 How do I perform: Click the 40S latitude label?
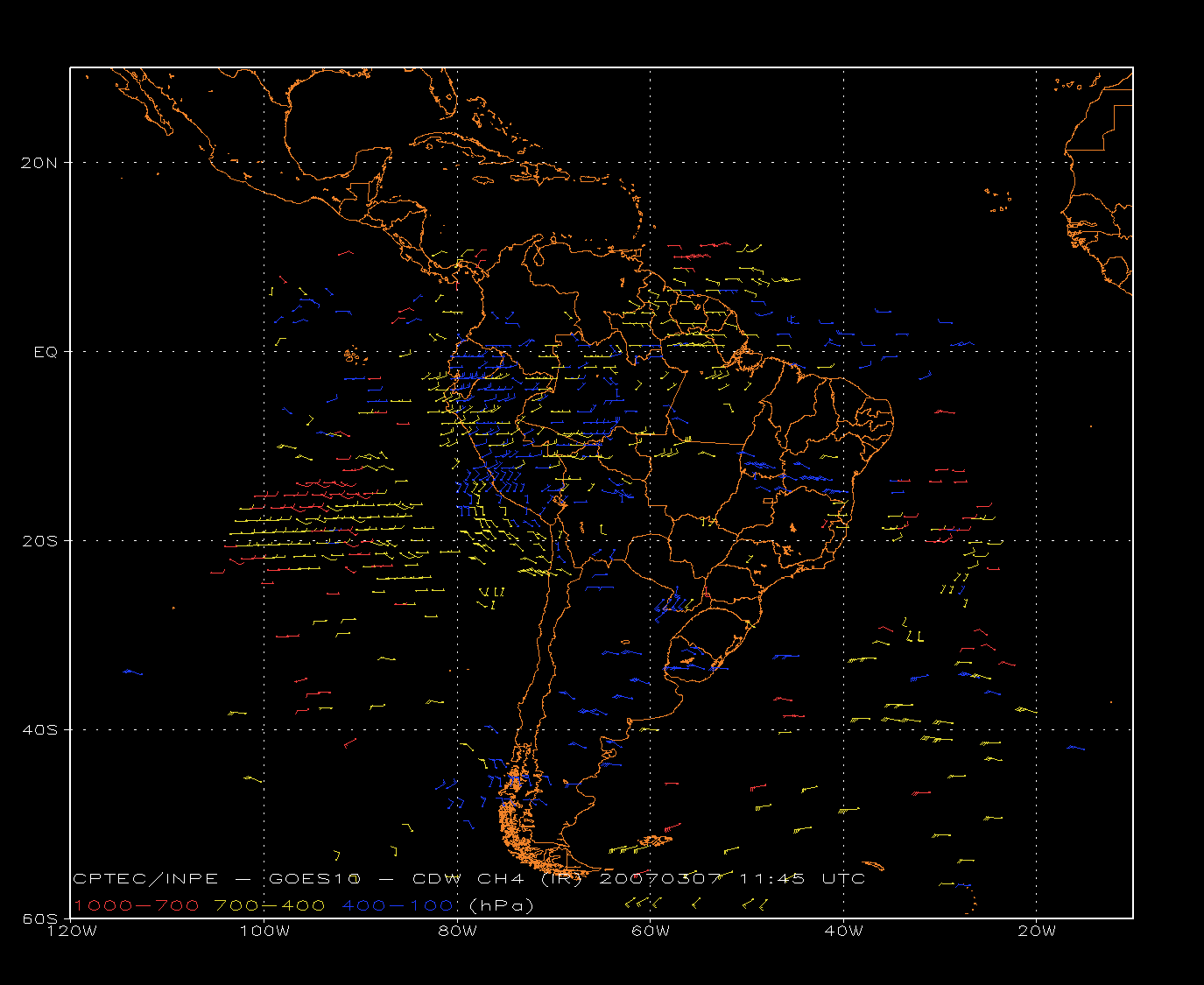click(x=40, y=730)
